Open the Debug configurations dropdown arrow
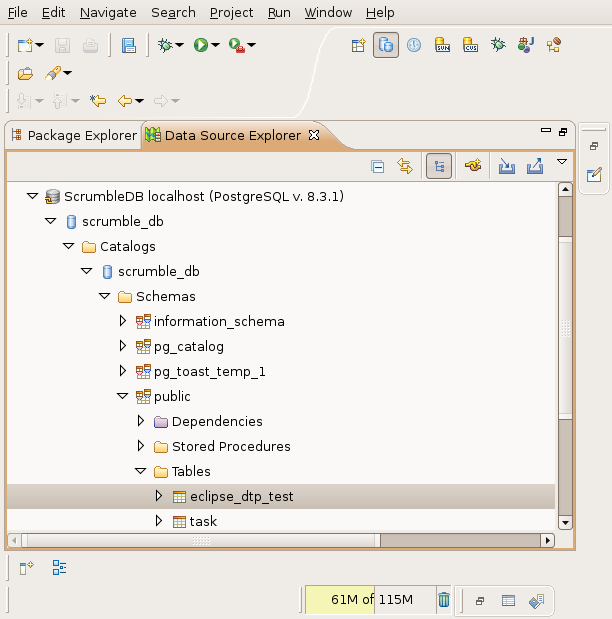 (180, 45)
